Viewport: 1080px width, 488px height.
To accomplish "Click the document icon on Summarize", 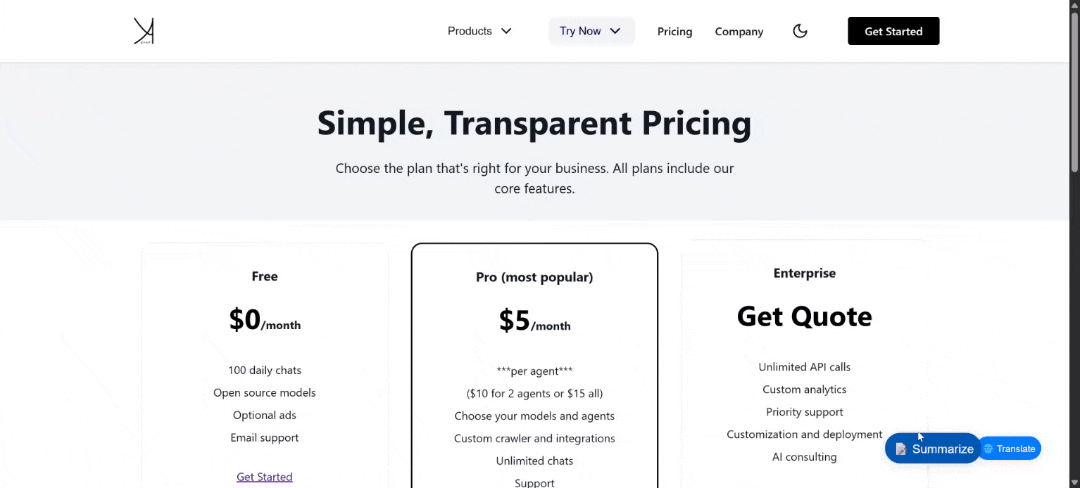I will tap(901, 449).
